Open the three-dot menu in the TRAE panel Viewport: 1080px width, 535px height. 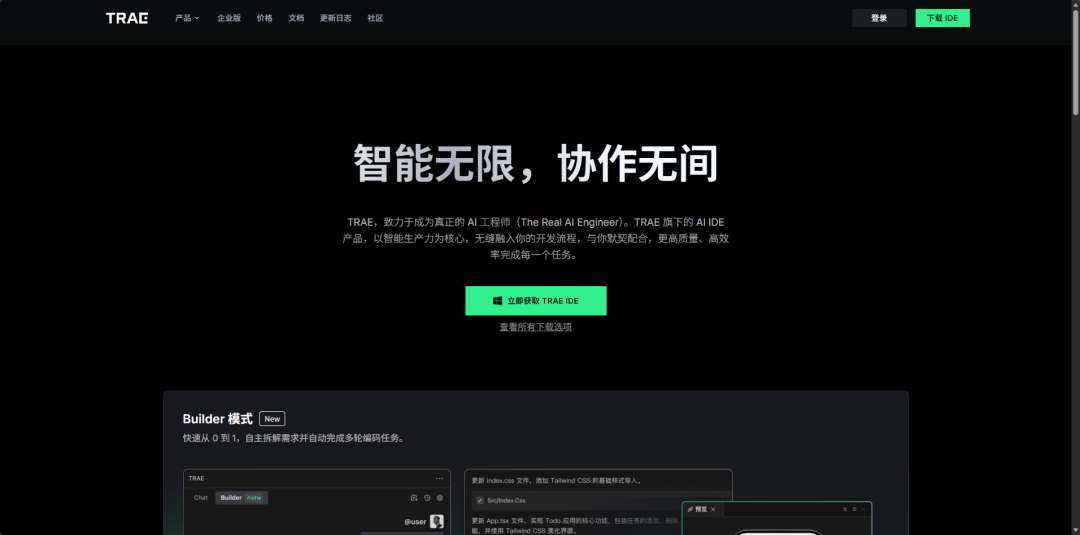(439, 479)
